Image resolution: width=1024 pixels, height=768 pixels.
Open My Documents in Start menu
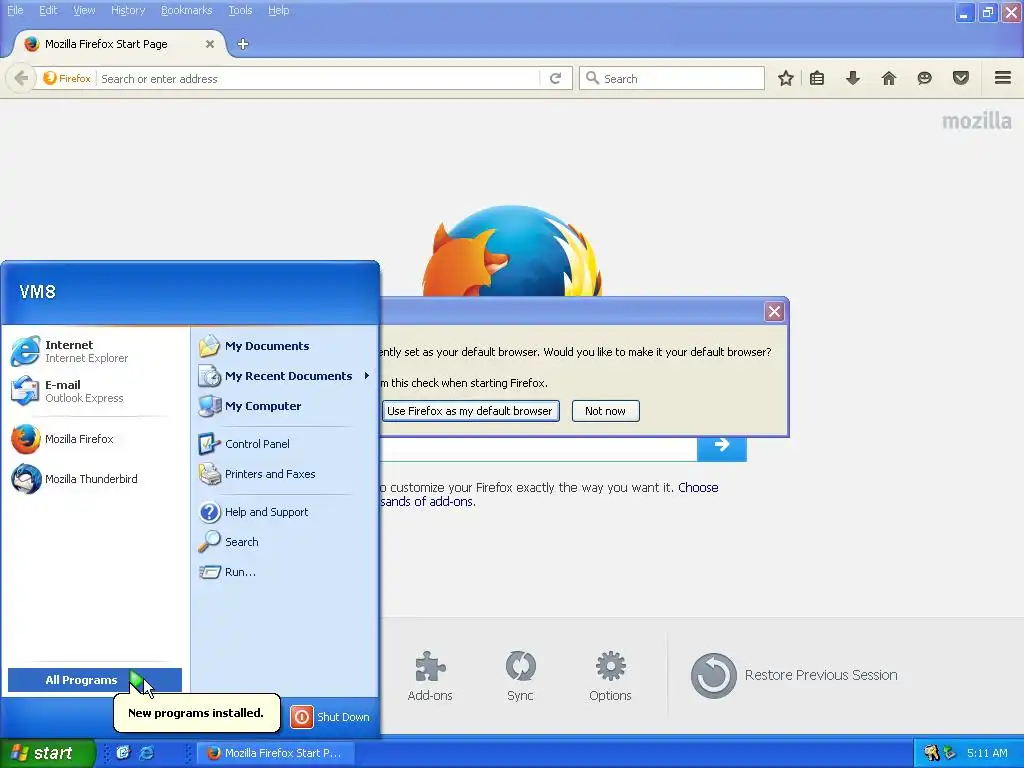285,346
